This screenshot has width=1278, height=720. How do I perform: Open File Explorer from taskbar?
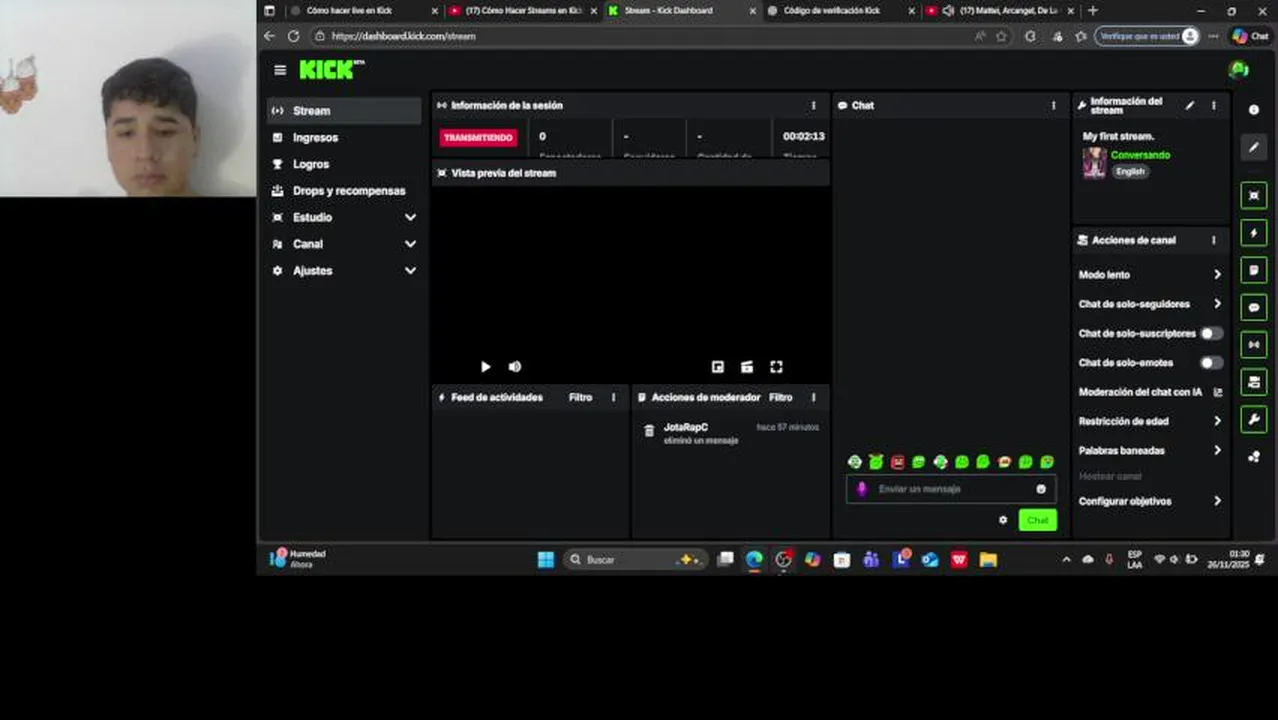(988, 560)
